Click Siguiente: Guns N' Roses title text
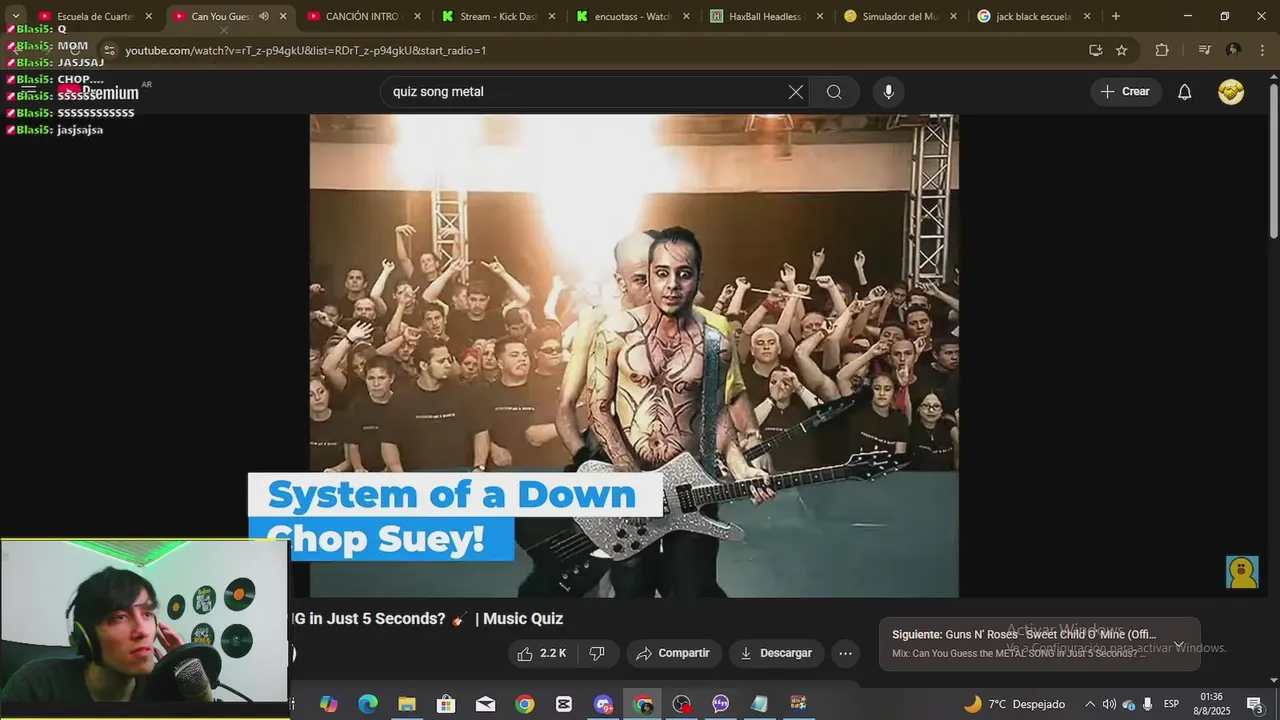This screenshot has height=720, width=1280. click(1024, 634)
